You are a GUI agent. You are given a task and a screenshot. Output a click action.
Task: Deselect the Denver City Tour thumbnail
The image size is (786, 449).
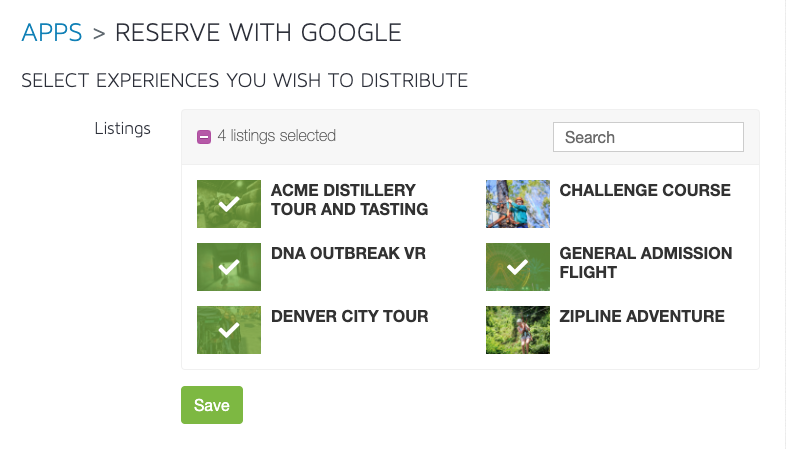[229, 330]
